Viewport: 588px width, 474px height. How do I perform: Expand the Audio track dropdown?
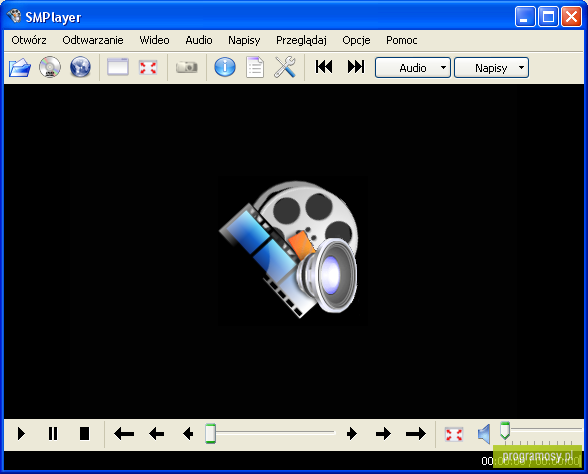tap(413, 68)
